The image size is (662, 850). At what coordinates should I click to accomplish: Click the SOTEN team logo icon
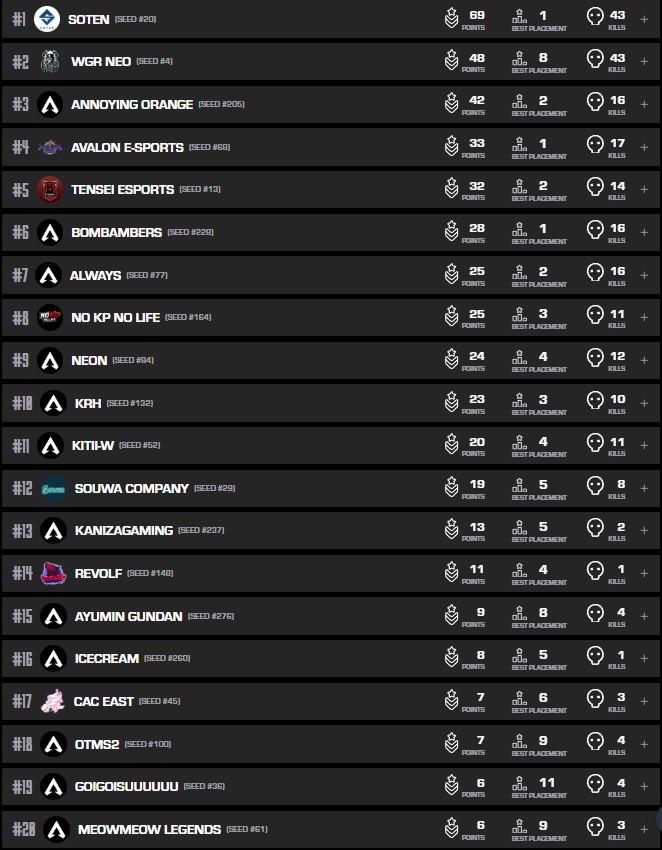47,19
